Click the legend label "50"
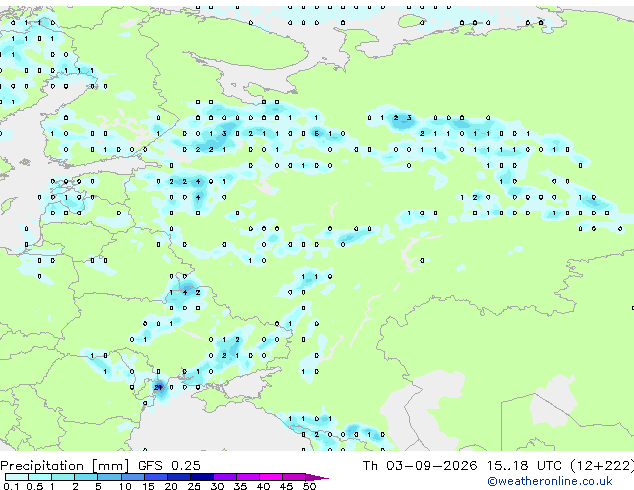This screenshot has width=634, height=490. pos(309,486)
